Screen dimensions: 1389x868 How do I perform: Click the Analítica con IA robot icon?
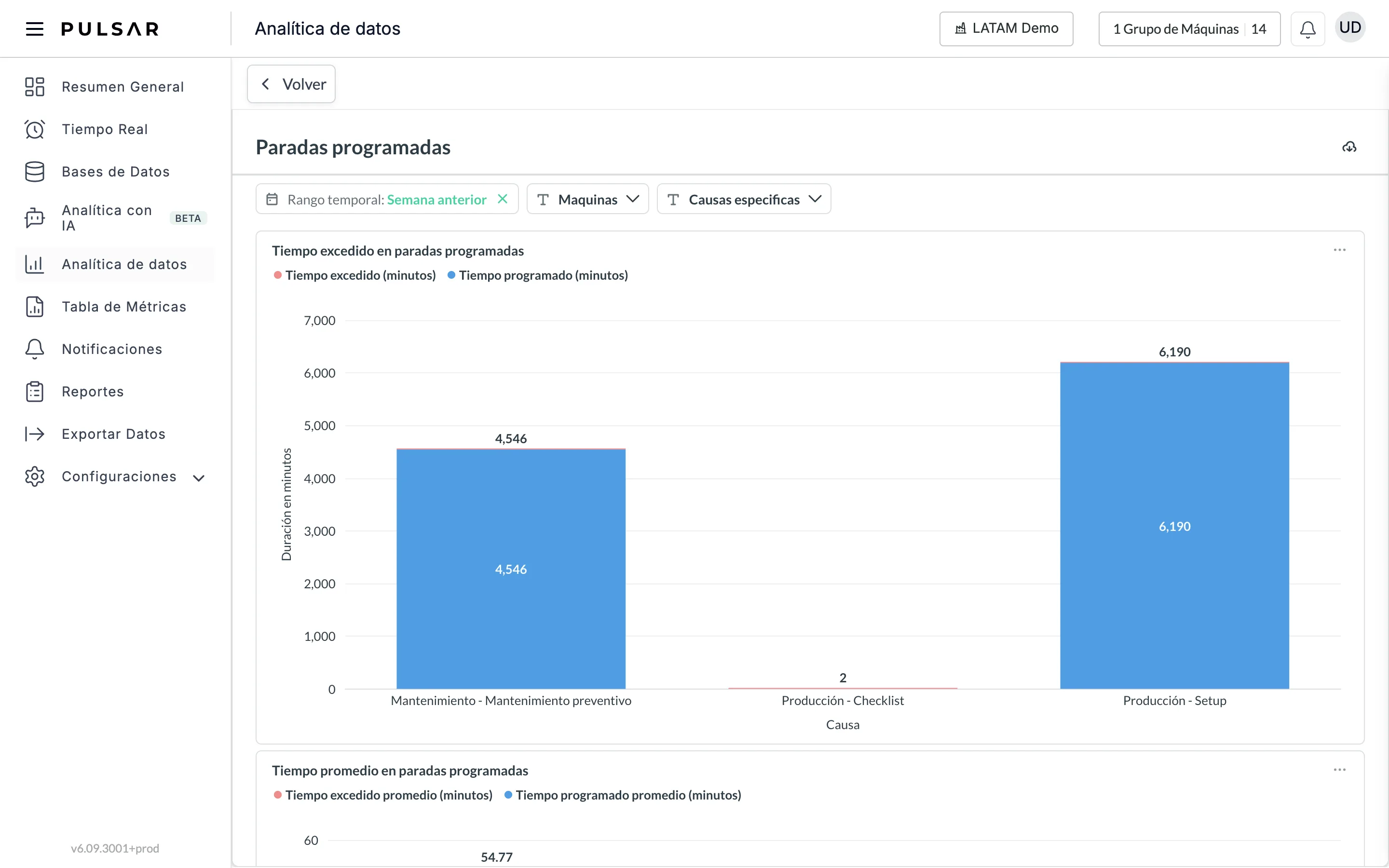tap(34, 218)
